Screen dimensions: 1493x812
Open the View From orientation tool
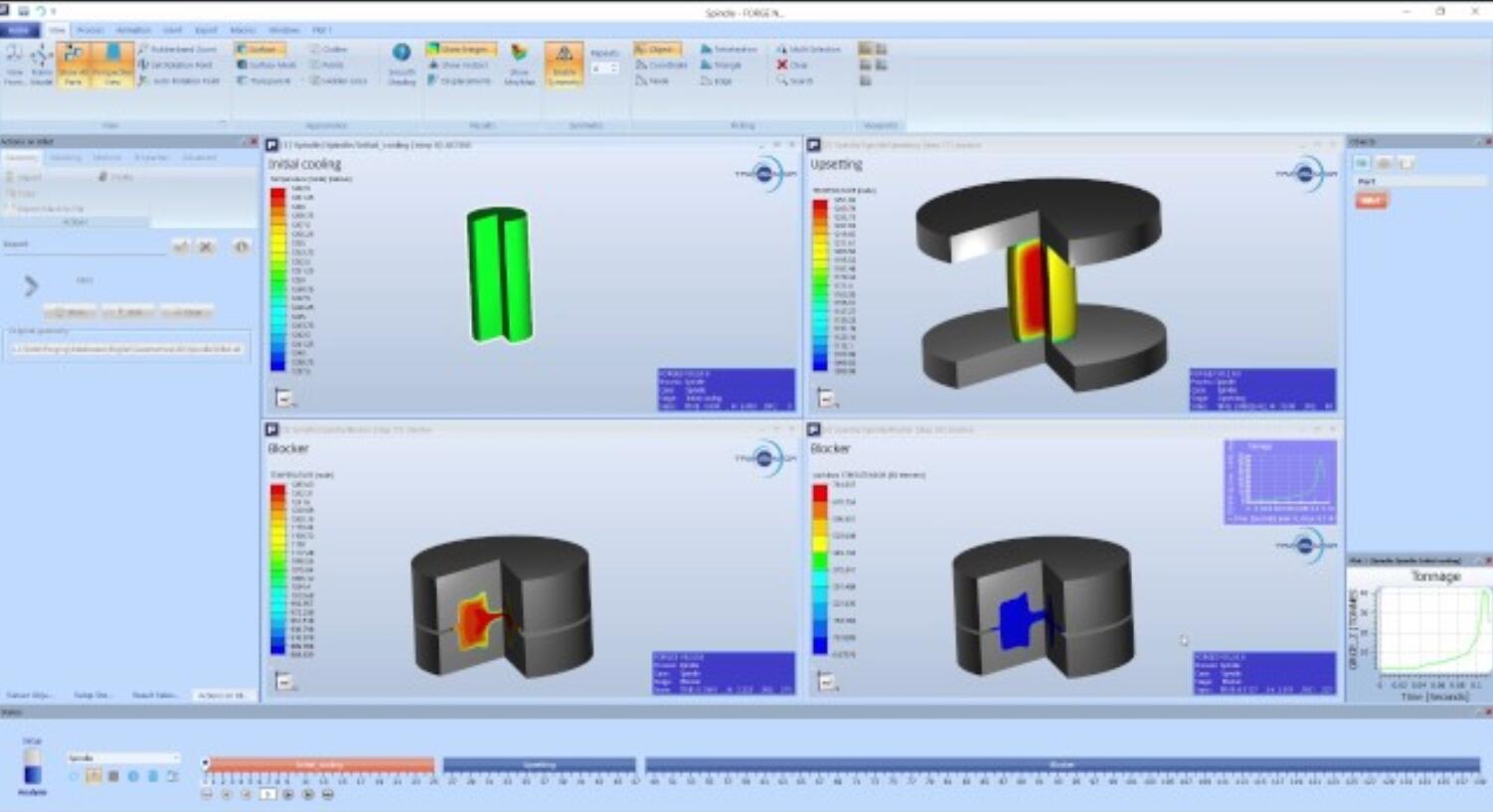[14, 65]
